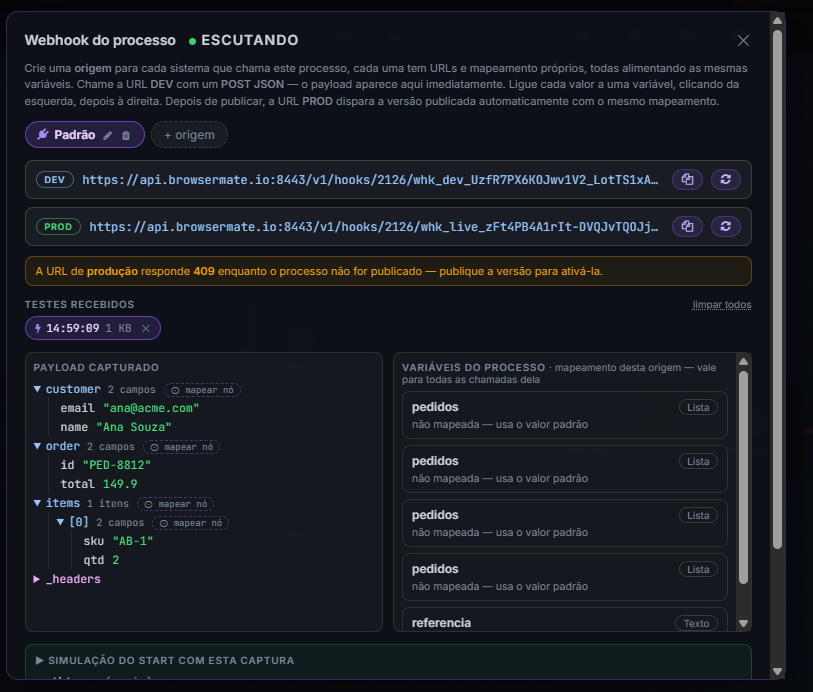
Task: Close the Webhook do processo dialog
Action: 743,40
